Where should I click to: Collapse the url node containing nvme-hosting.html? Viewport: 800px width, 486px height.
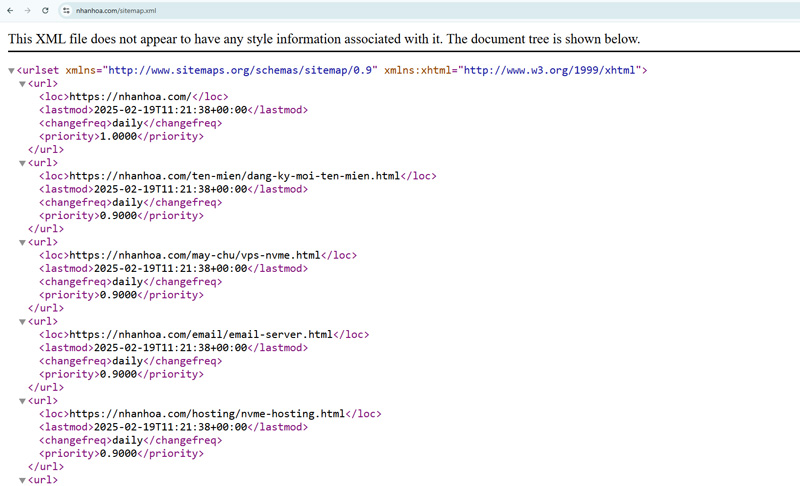pyautogui.click(x=22, y=401)
